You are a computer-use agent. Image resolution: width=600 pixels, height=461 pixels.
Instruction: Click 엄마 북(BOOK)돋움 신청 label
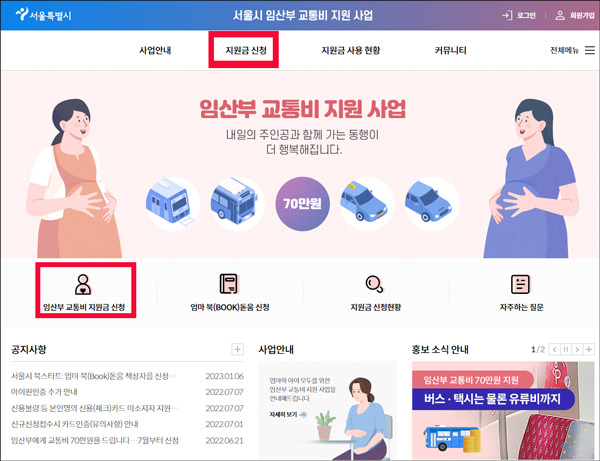click(230, 307)
